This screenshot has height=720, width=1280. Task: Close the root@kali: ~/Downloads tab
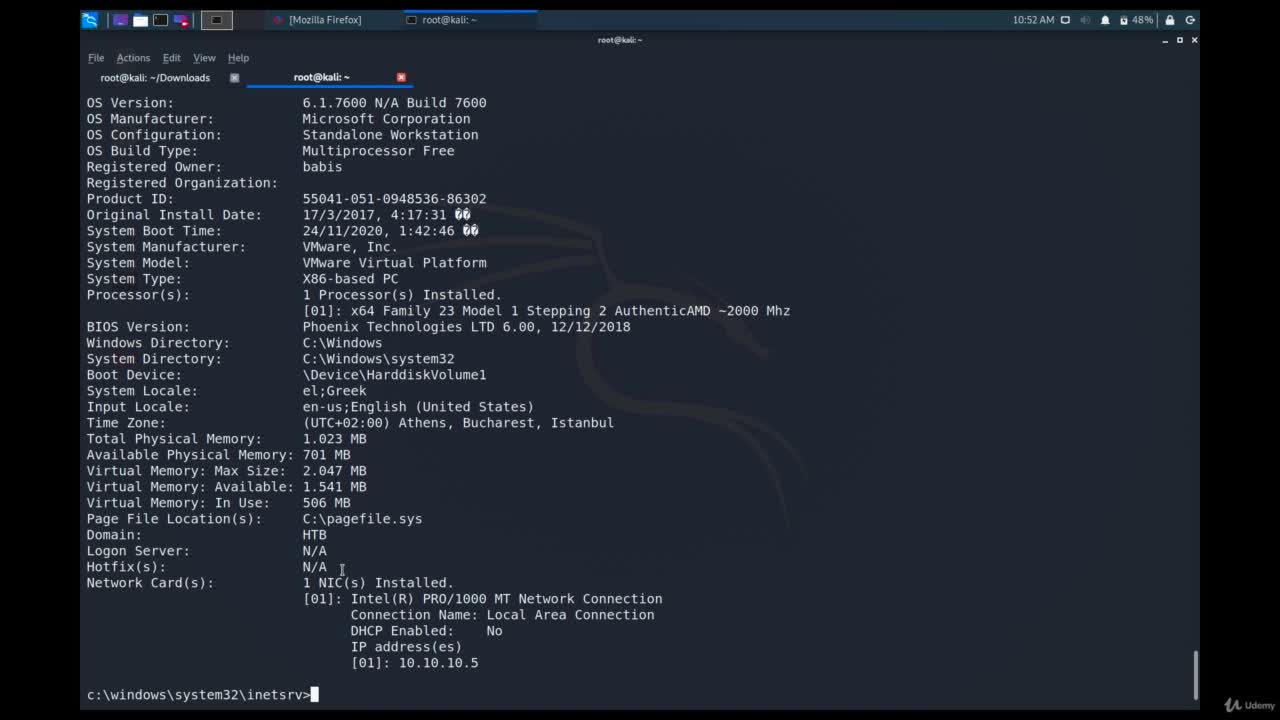click(x=235, y=77)
